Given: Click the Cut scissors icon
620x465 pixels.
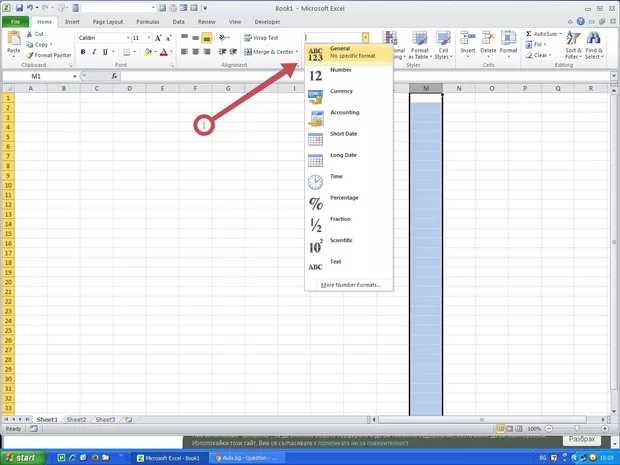Looking at the screenshot, I should click(x=30, y=34).
